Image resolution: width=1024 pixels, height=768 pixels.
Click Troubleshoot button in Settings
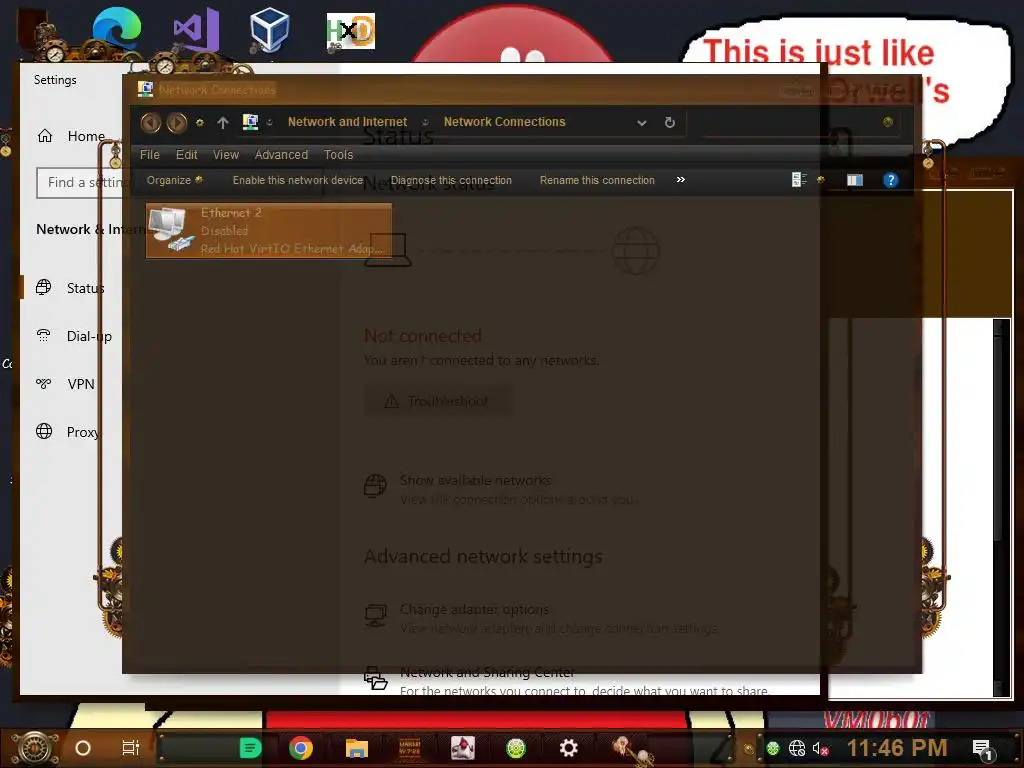click(x=438, y=401)
